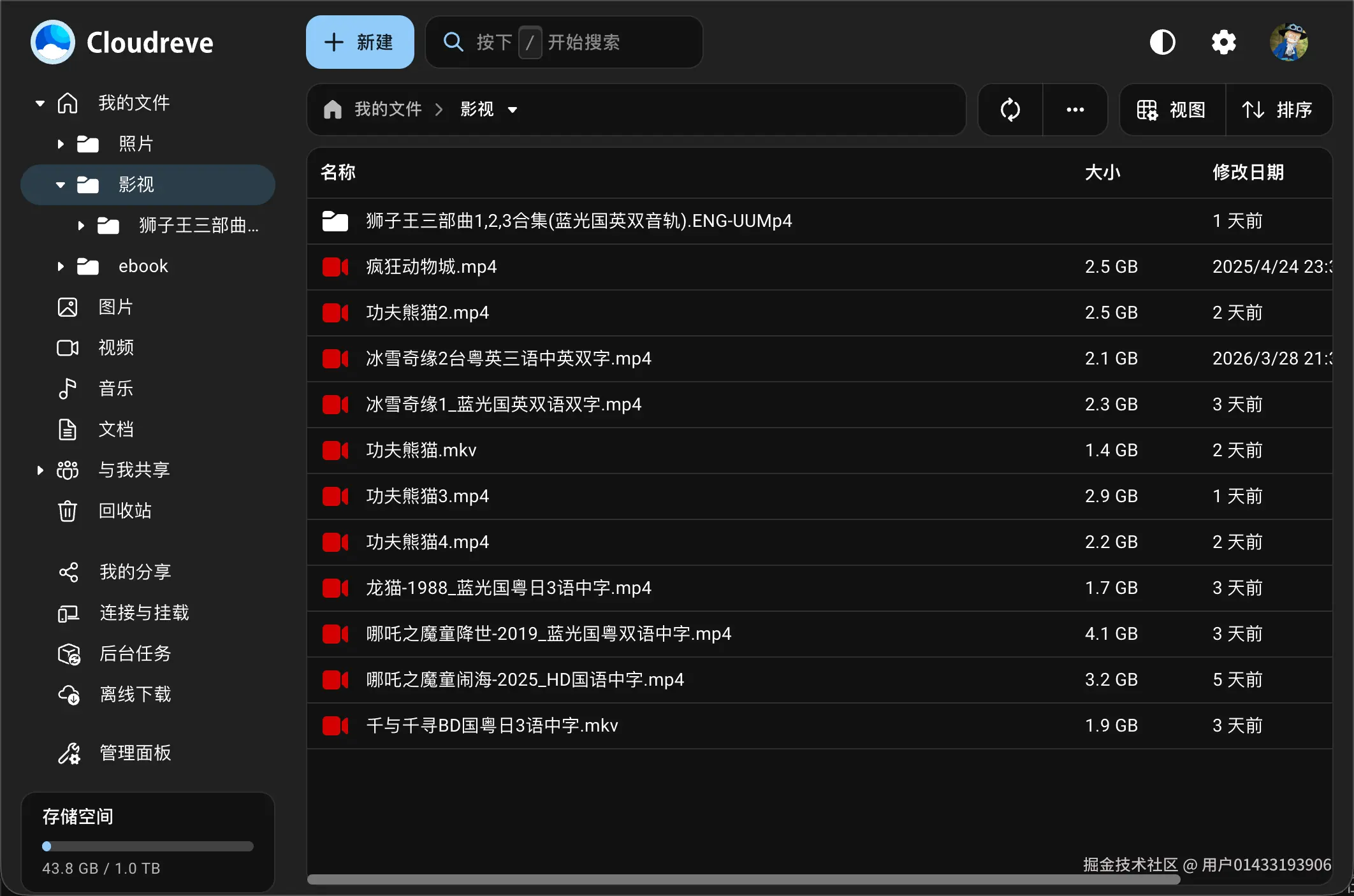This screenshot has height=896, width=1354.
Task: Select 我的文件 in the breadcrumb
Action: point(388,110)
